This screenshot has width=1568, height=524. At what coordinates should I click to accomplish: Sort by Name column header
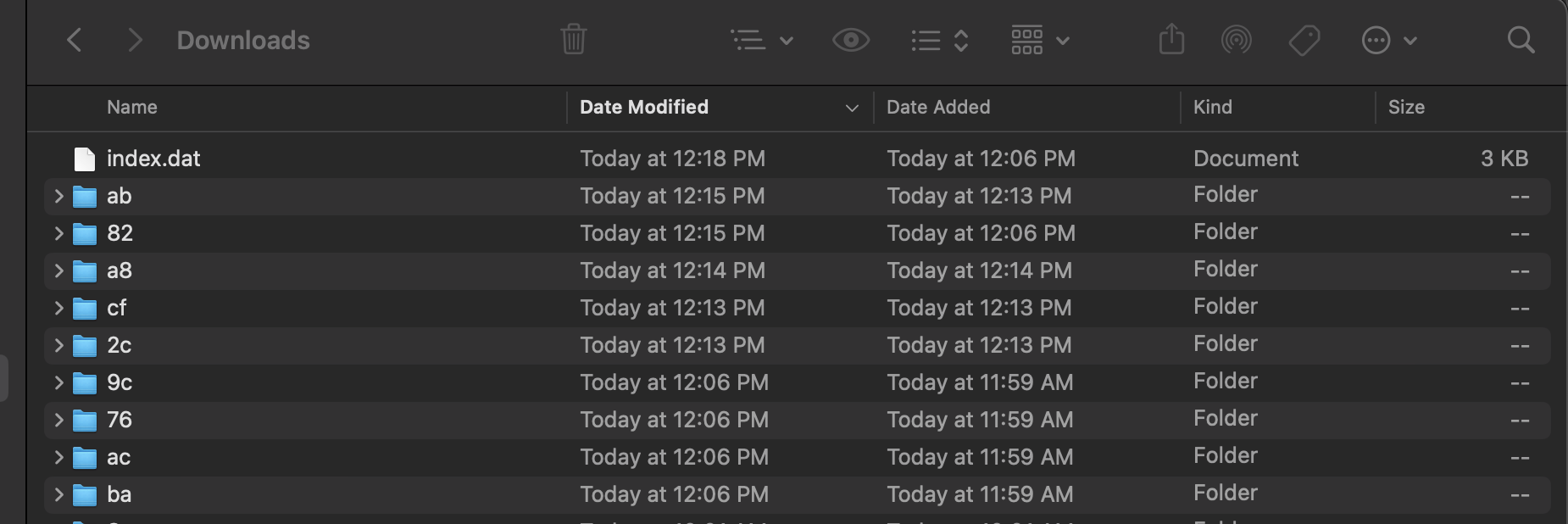pyautogui.click(x=132, y=107)
